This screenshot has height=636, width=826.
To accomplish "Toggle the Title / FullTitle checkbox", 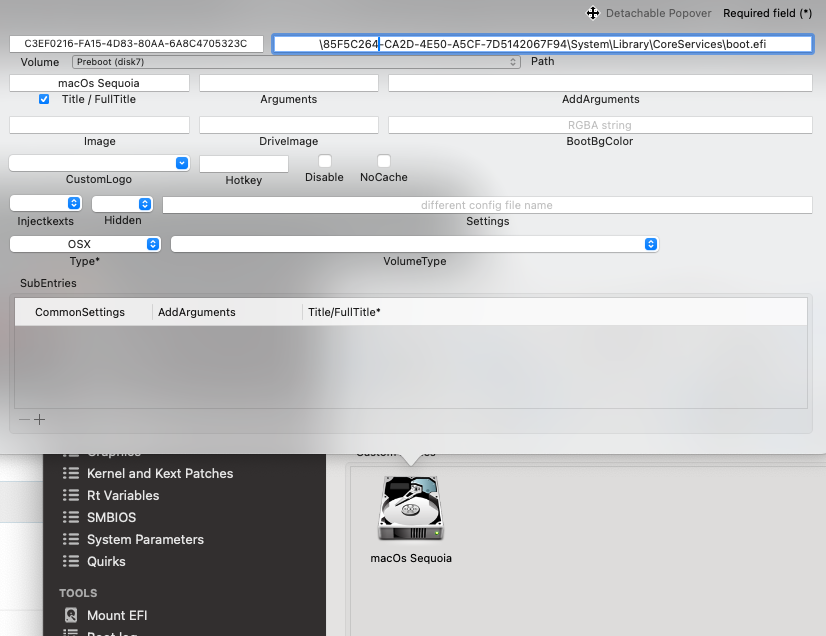I will pyautogui.click(x=44, y=99).
